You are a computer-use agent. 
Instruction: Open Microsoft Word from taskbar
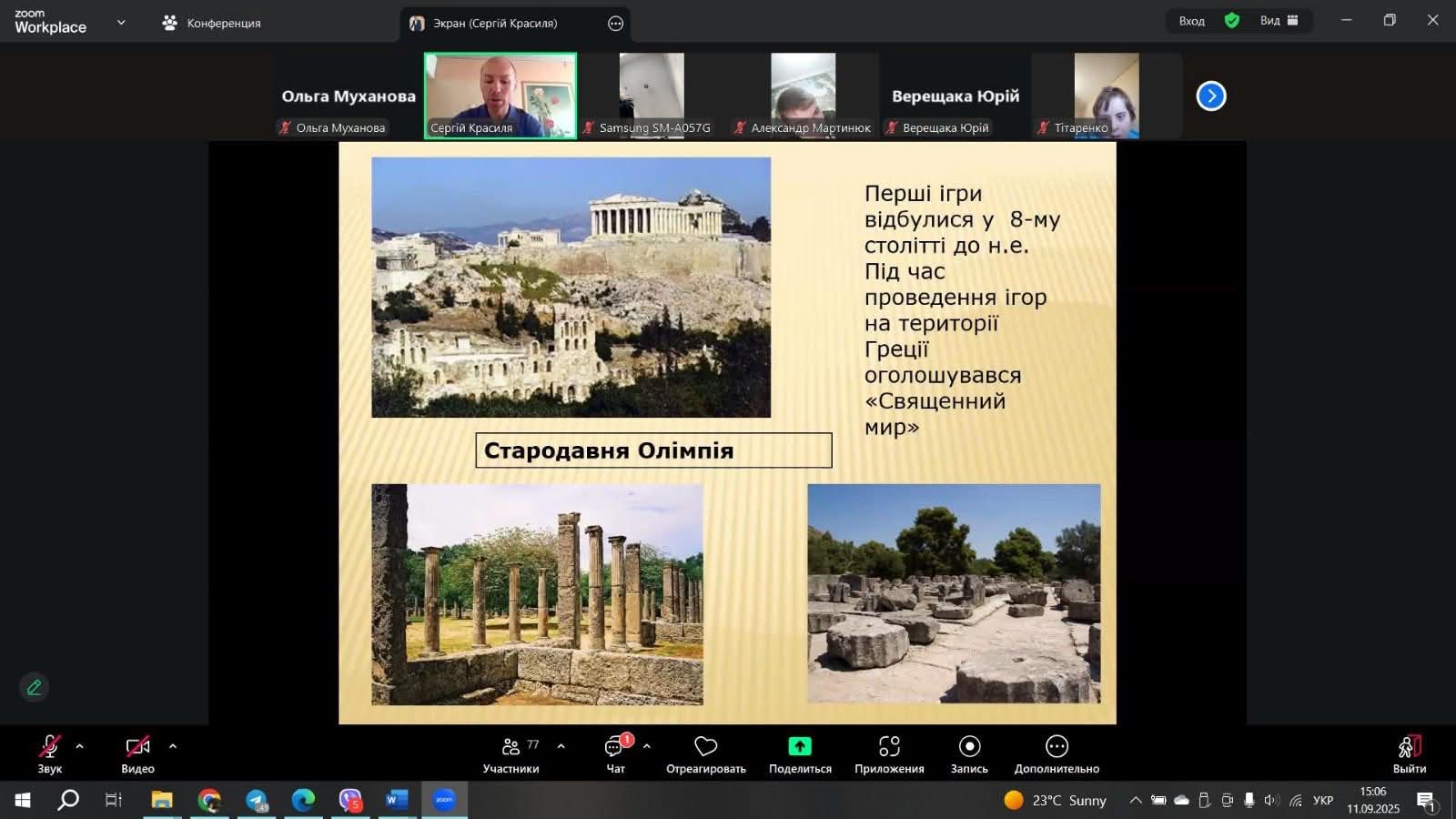397,800
